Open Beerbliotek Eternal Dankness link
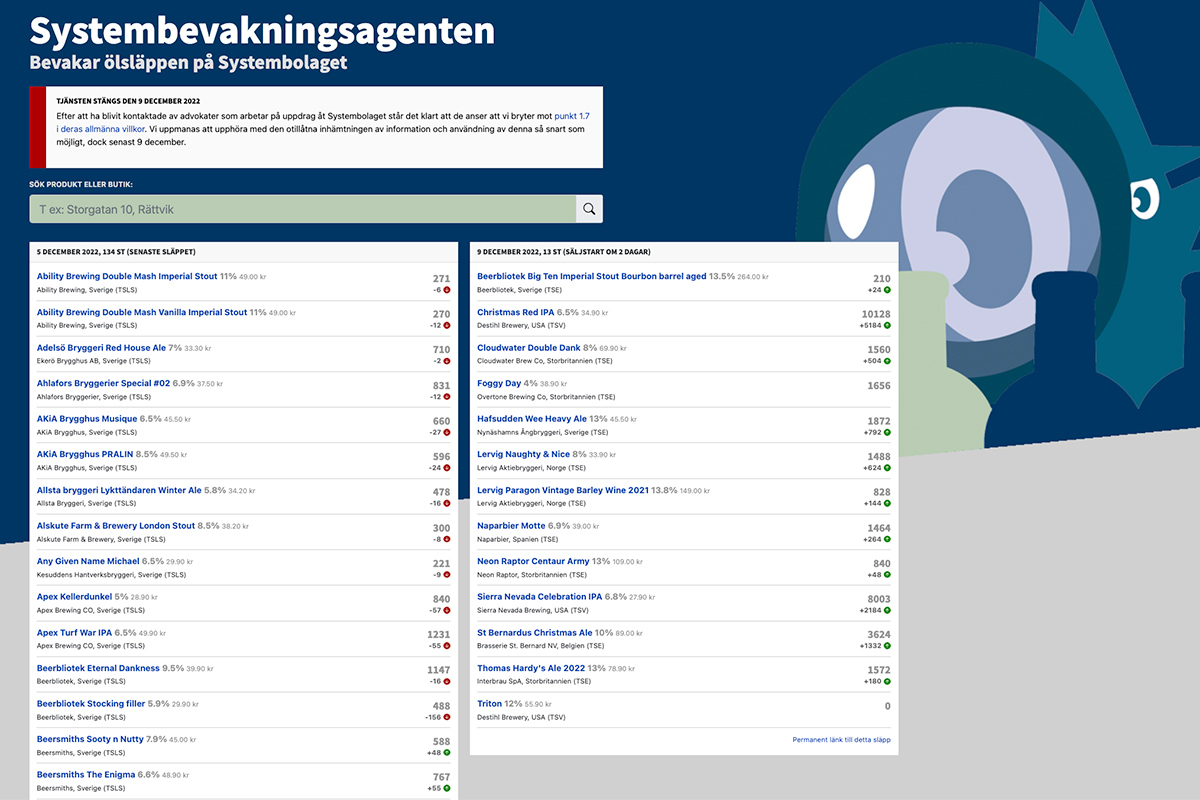This screenshot has width=1200, height=800. coord(98,669)
